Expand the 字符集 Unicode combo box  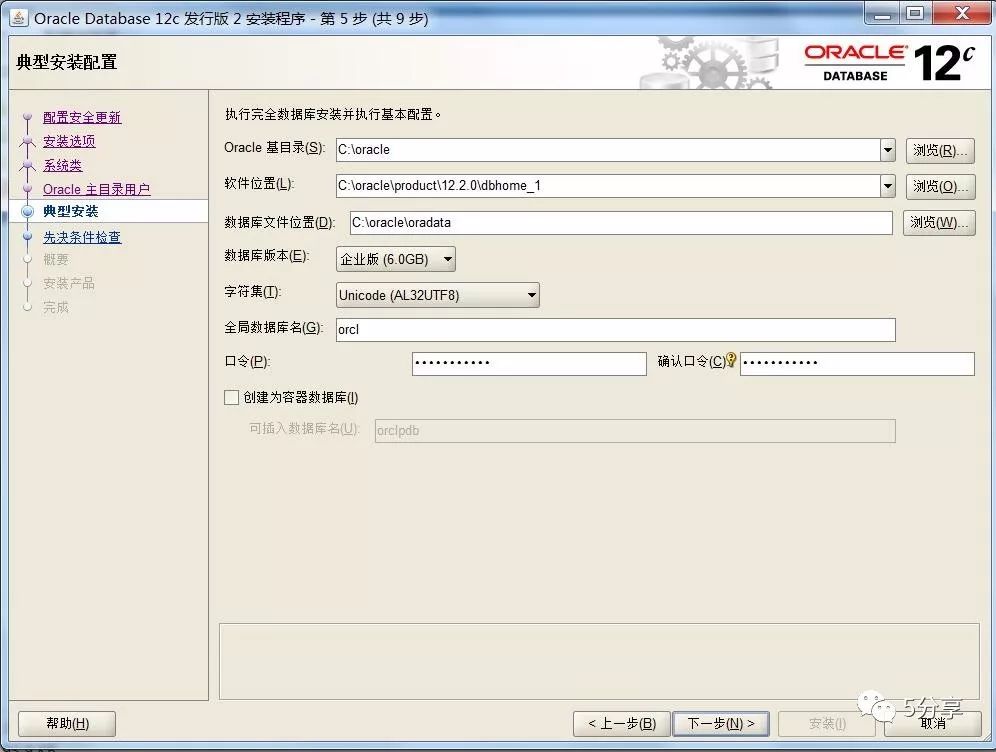click(438, 295)
